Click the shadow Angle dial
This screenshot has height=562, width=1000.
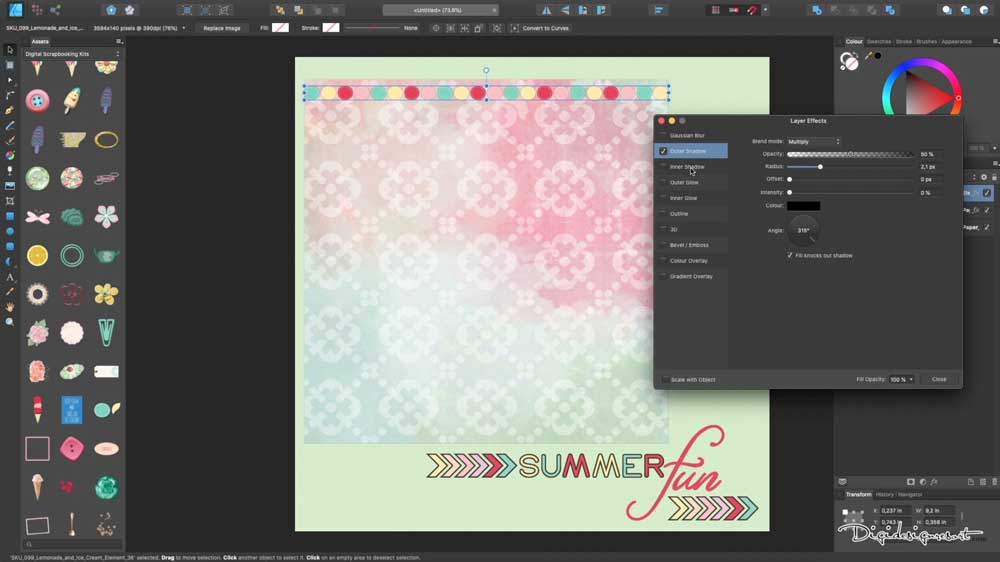click(804, 230)
